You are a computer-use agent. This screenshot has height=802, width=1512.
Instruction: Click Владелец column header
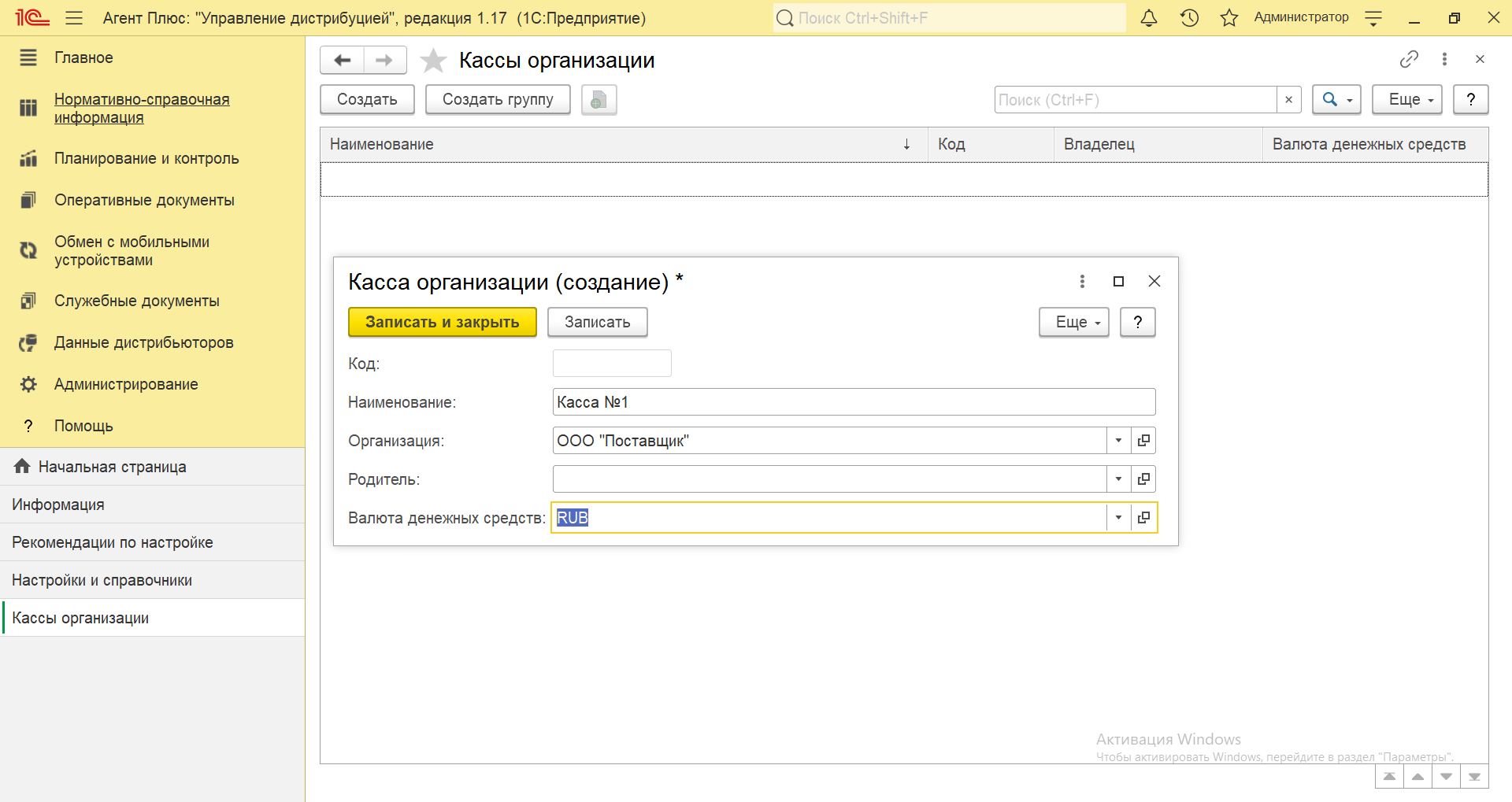1158,144
